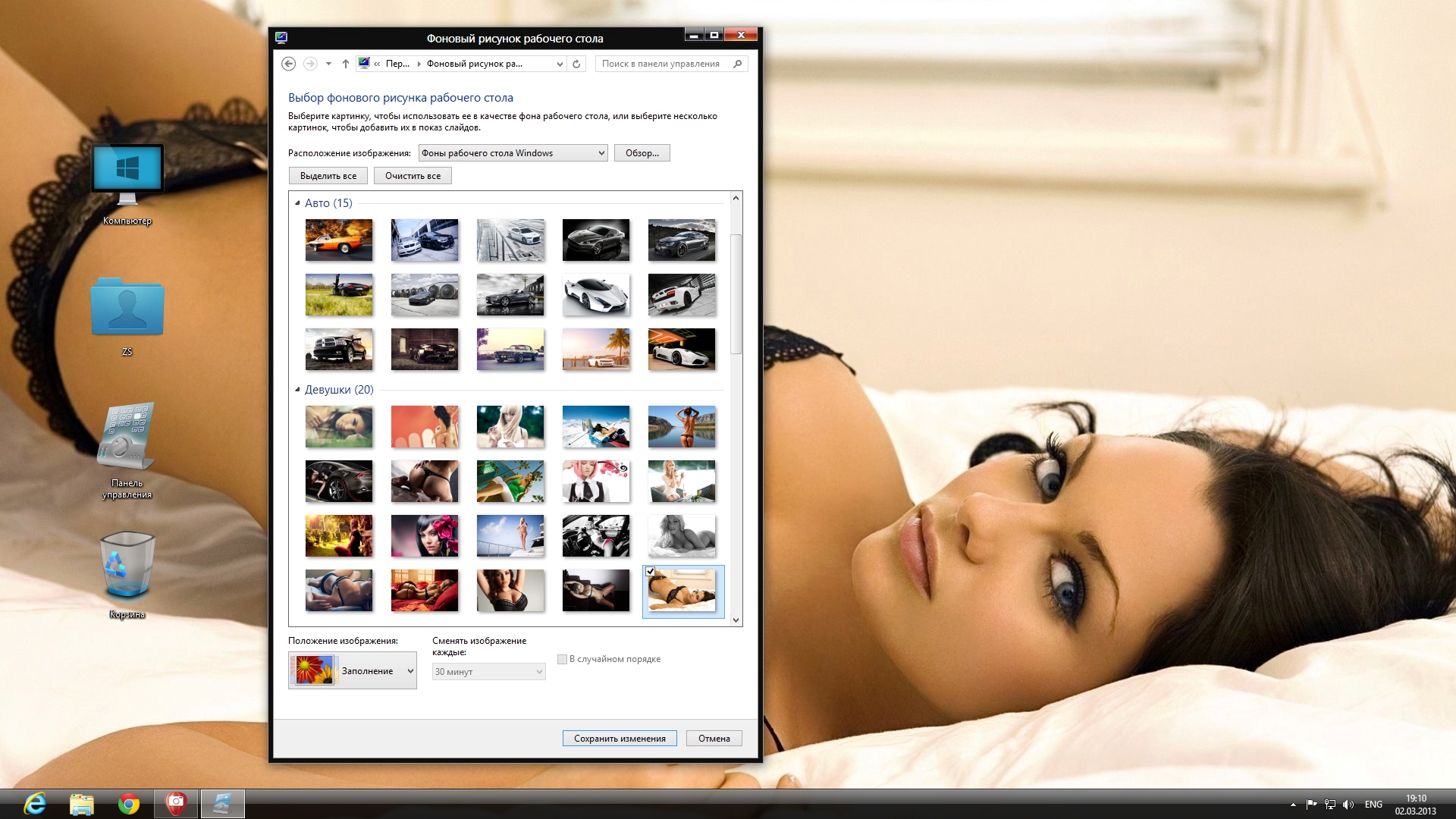Open the Расположение изображения dropdown
This screenshot has height=819, width=1456.
[x=513, y=153]
